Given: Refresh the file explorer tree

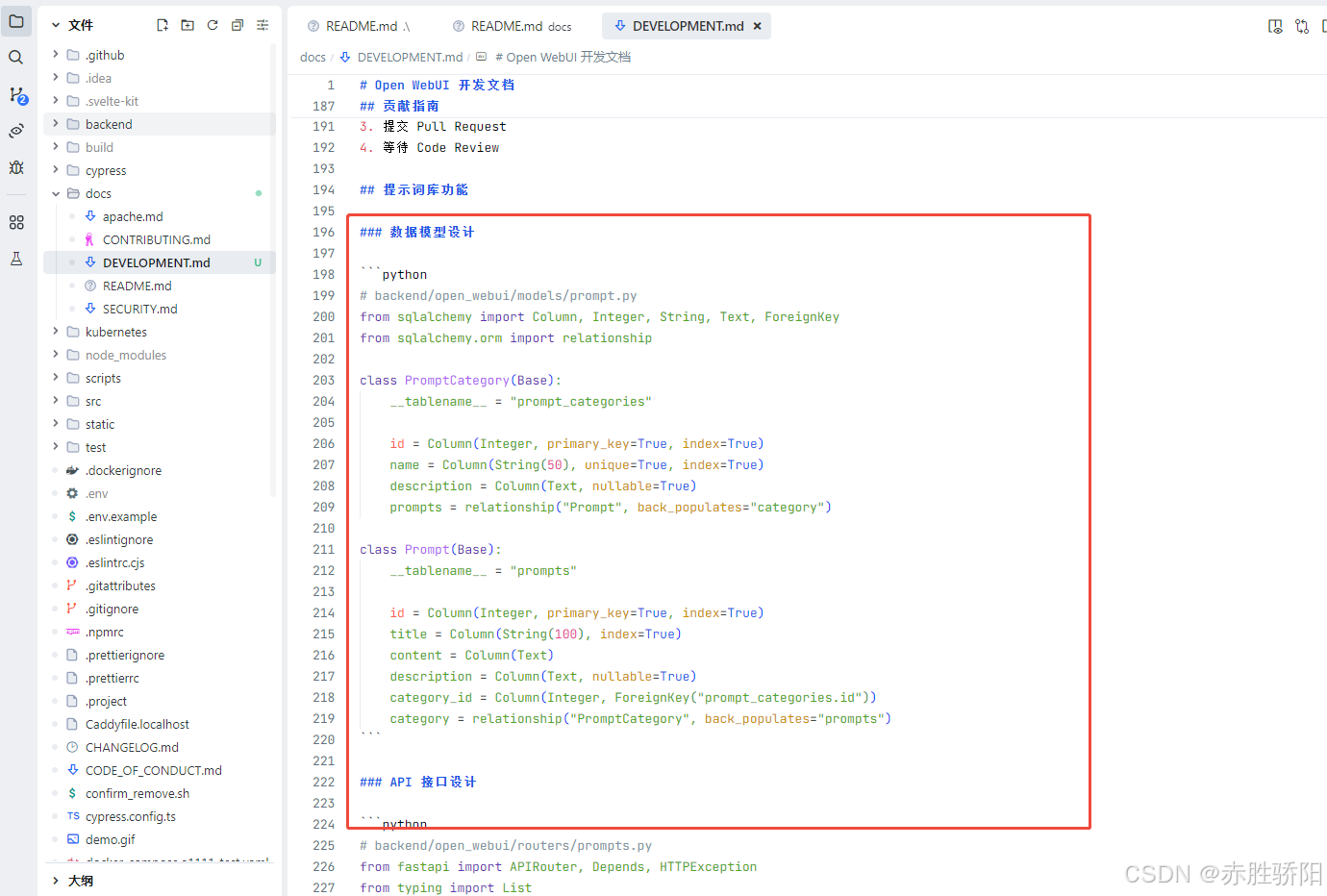Looking at the screenshot, I should (x=213, y=25).
